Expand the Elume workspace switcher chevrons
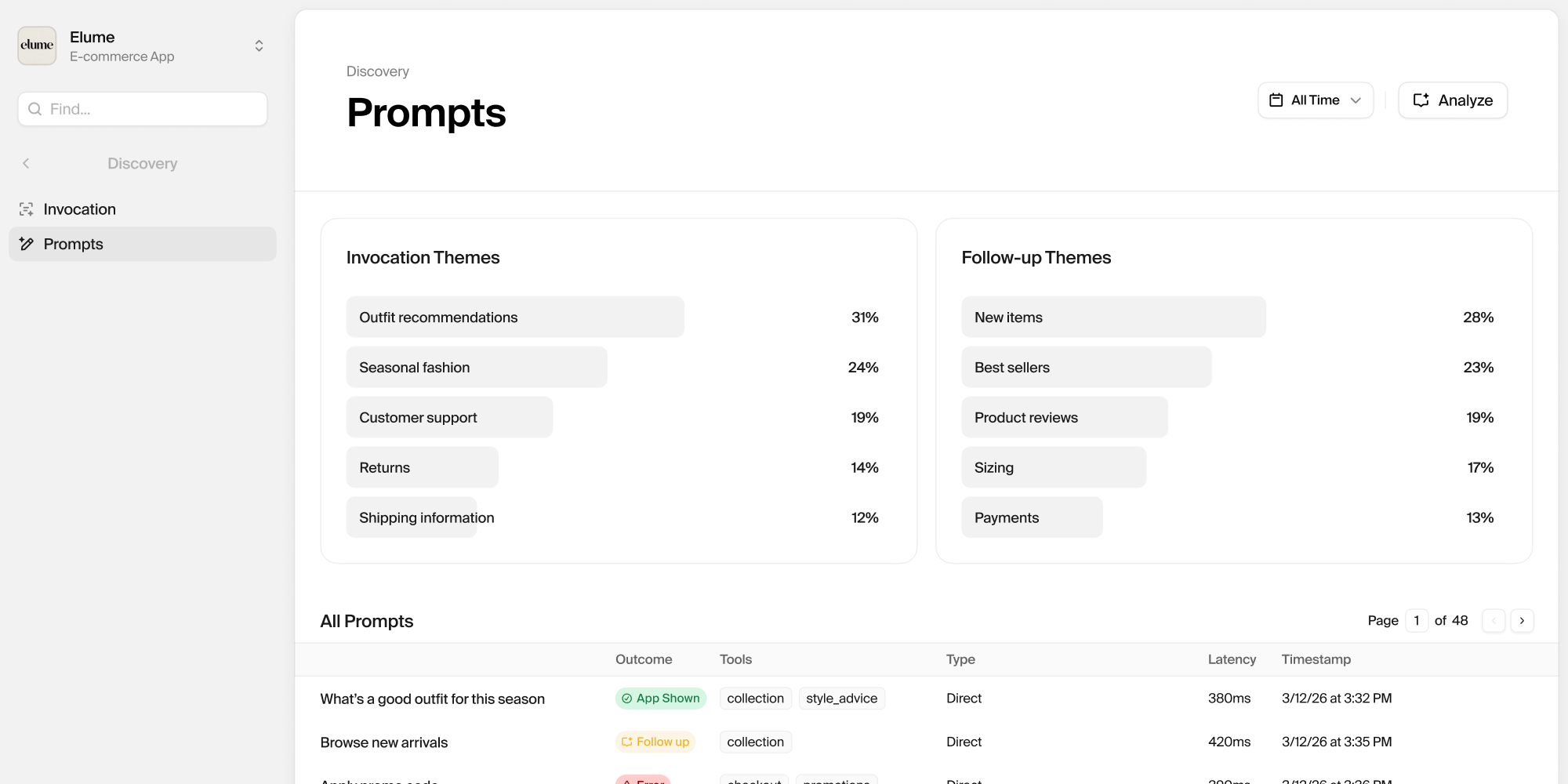 259,46
